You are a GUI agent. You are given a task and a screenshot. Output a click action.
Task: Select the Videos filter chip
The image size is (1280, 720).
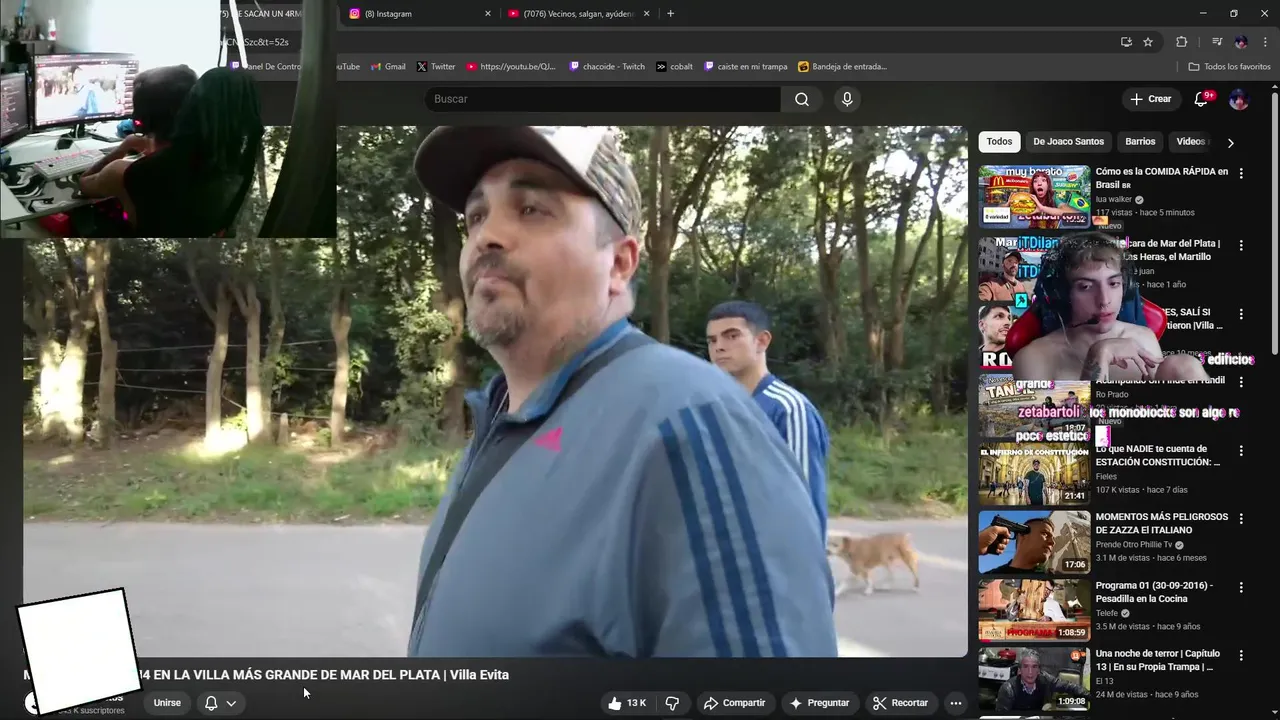(1191, 142)
